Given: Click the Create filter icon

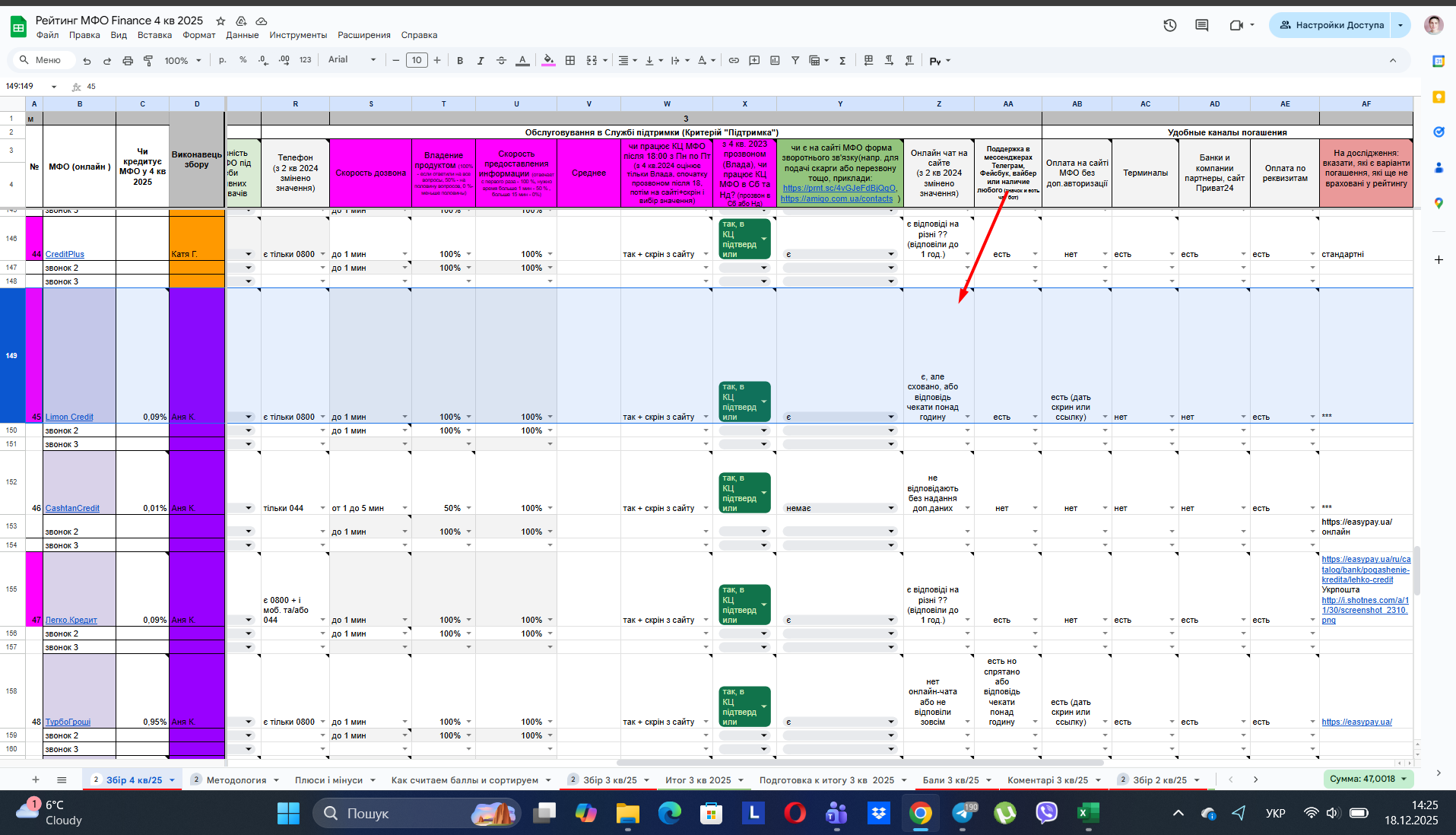Looking at the screenshot, I should pyautogui.click(x=795, y=61).
